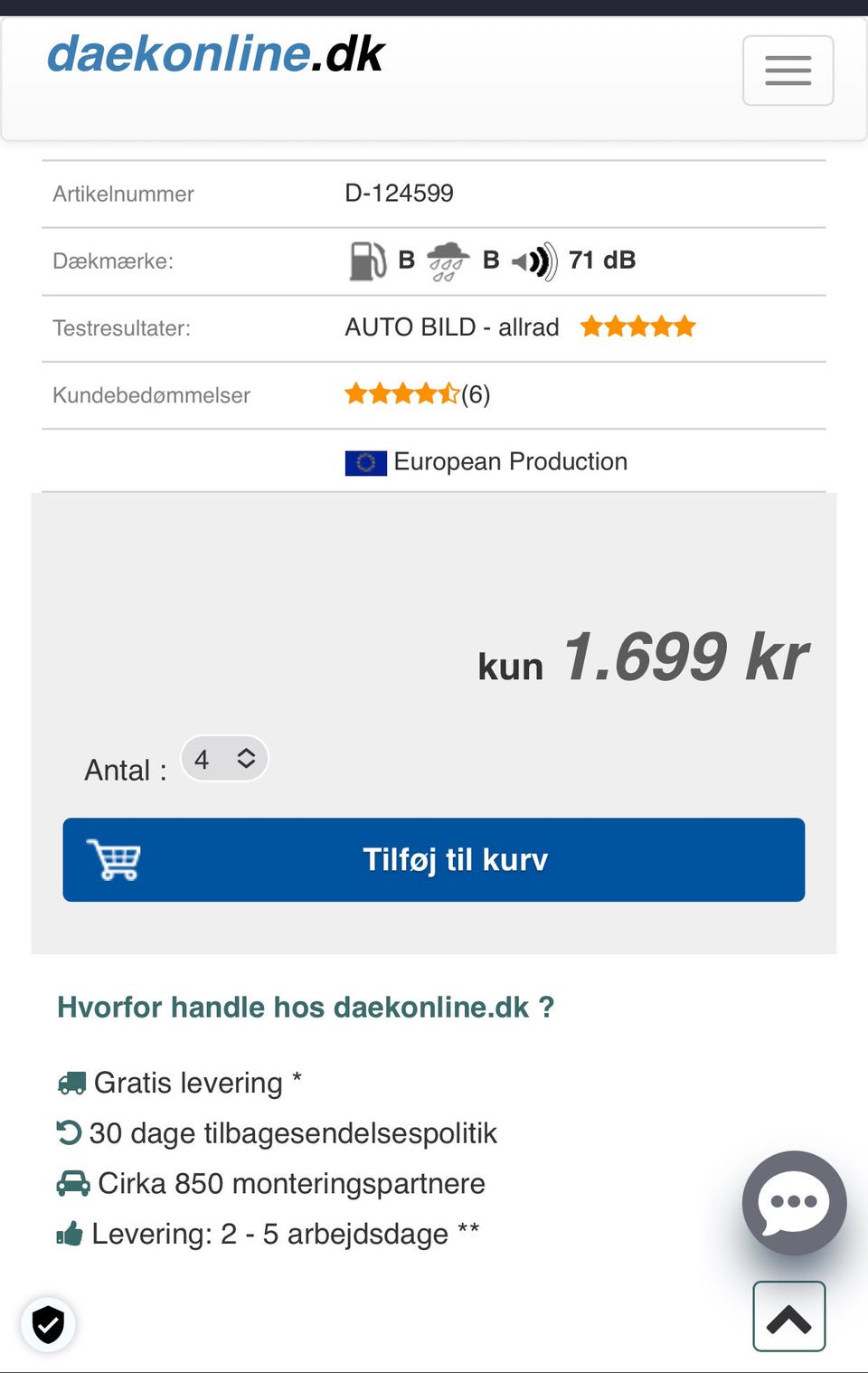Click the European Production flag icon
This screenshot has height=1373, width=868.
click(x=365, y=462)
